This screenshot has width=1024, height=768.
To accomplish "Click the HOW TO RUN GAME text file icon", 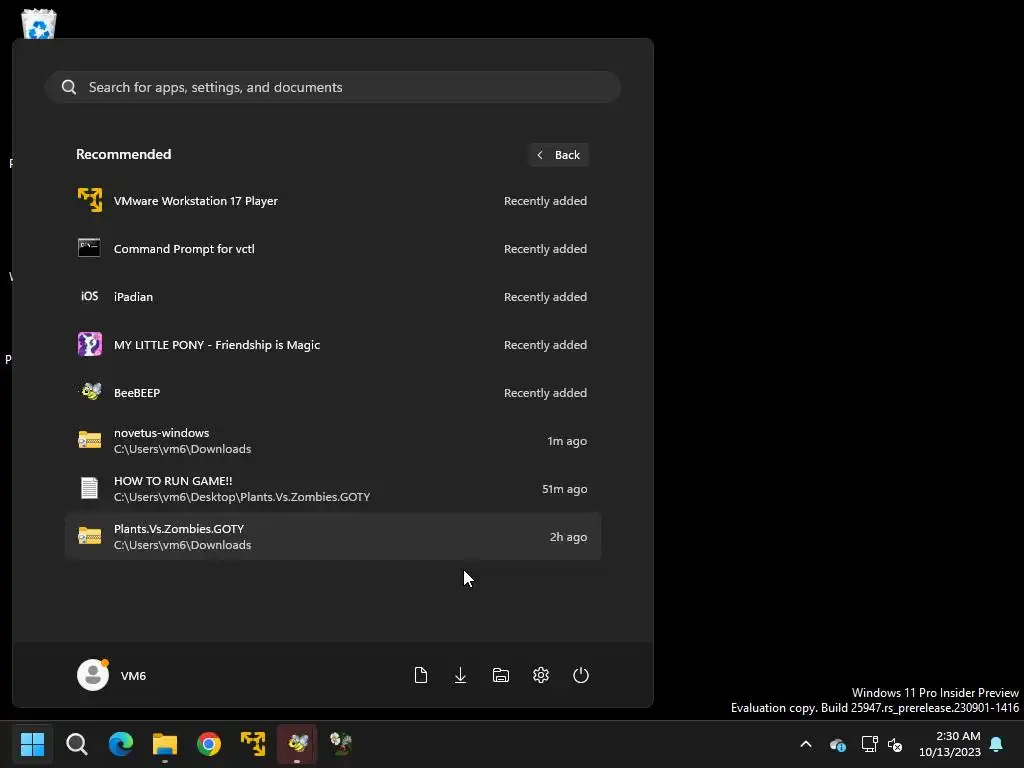I will [89, 488].
